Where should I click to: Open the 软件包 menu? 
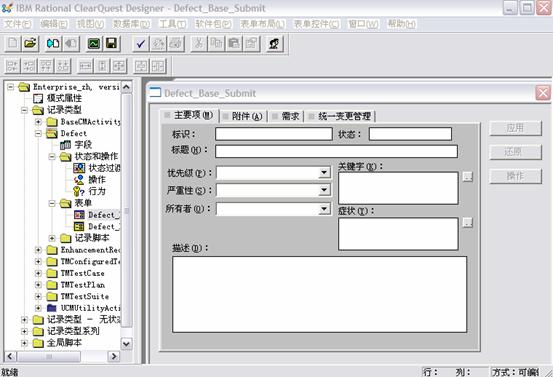(x=213, y=24)
